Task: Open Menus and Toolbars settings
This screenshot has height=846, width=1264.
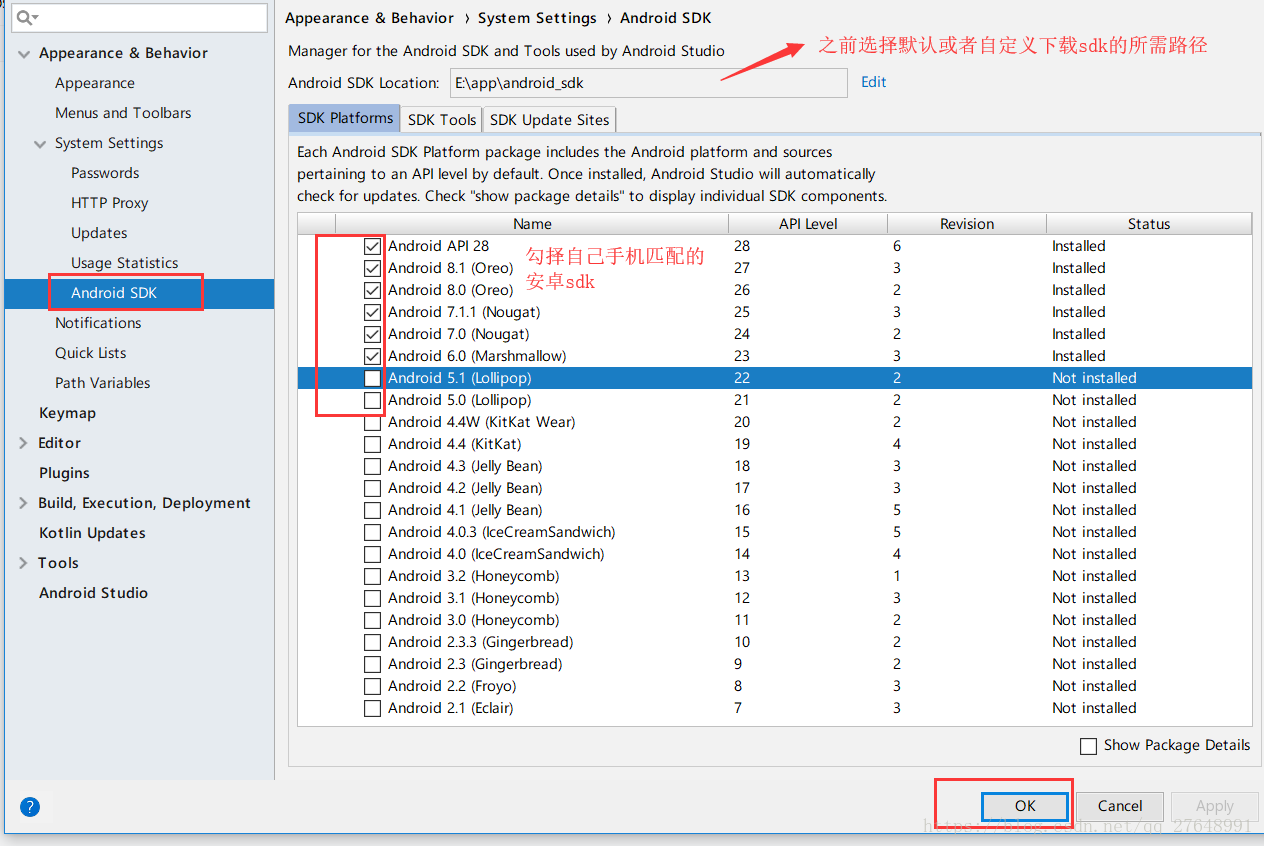Action: [123, 113]
